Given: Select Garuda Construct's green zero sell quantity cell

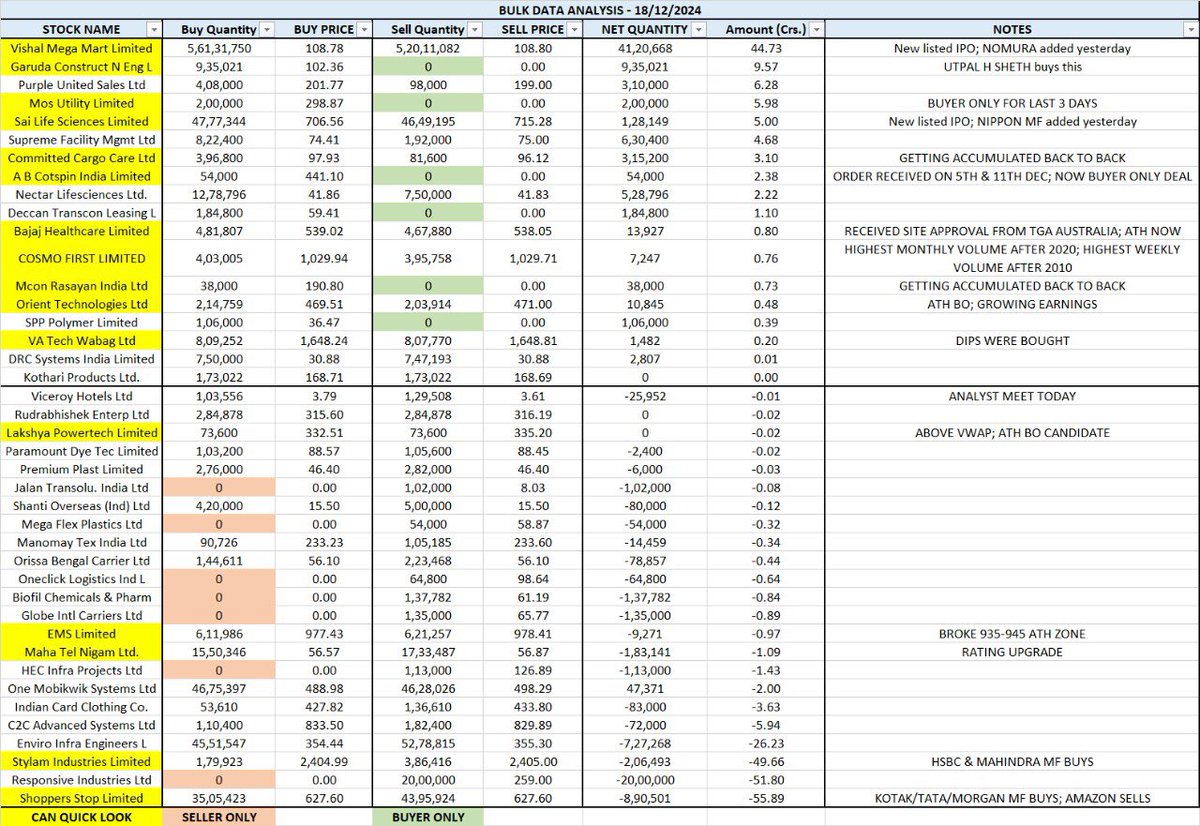Looking at the screenshot, I should coord(428,66).
